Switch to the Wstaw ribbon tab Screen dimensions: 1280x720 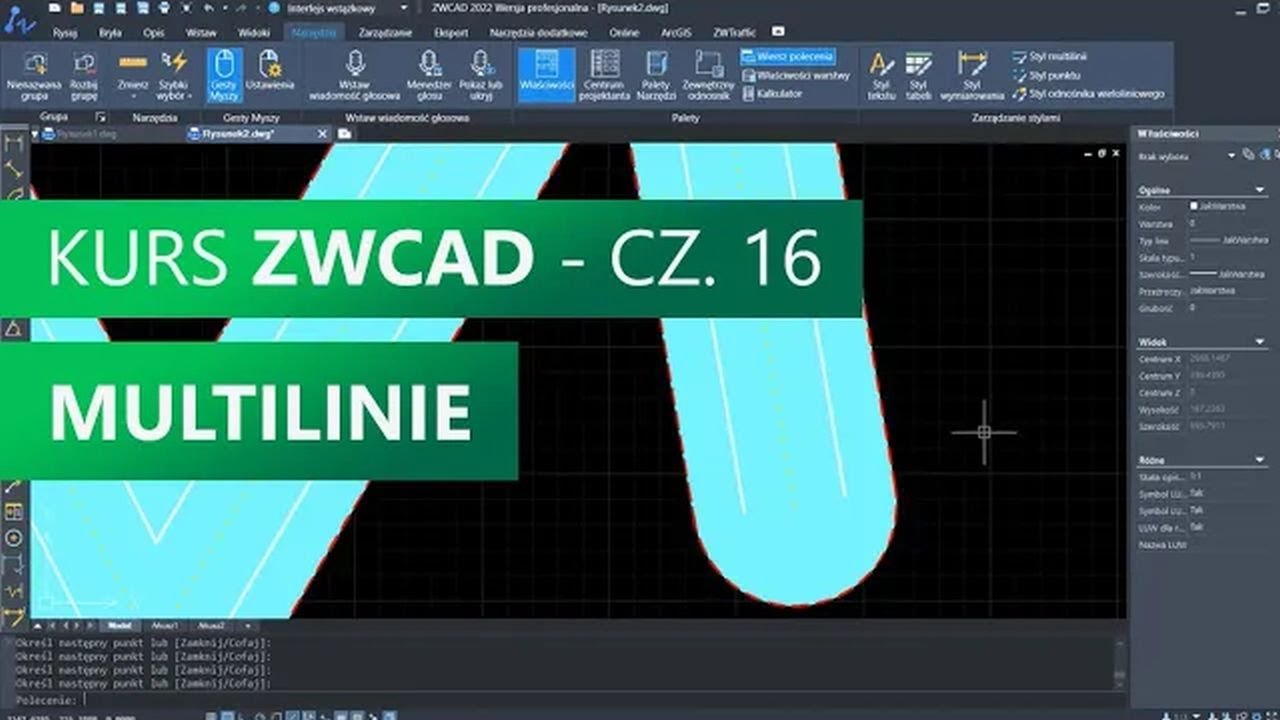coord(201,32)
